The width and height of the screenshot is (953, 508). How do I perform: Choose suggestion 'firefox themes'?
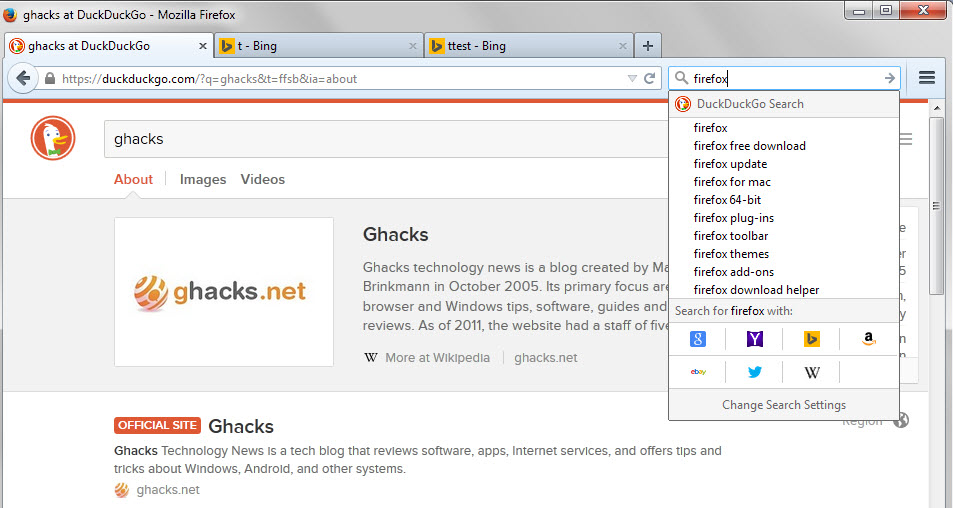[x=784, y=254]
